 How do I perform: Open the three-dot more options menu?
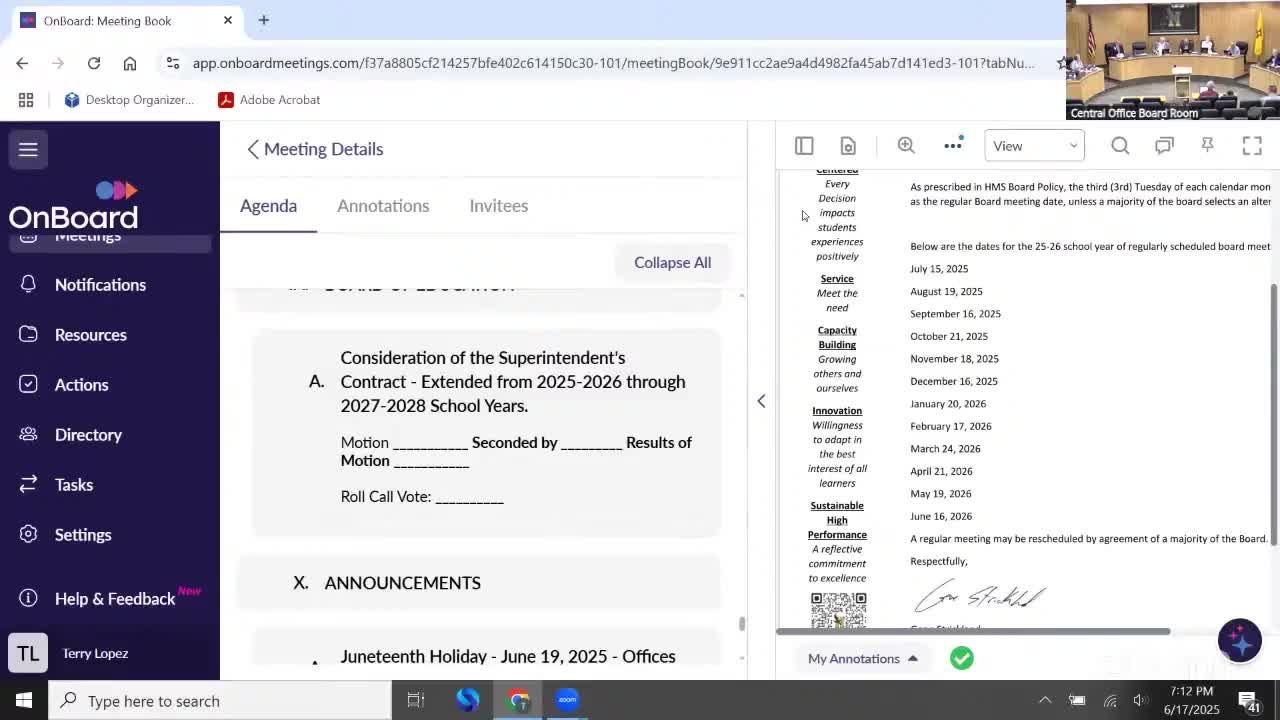[953, 146]
